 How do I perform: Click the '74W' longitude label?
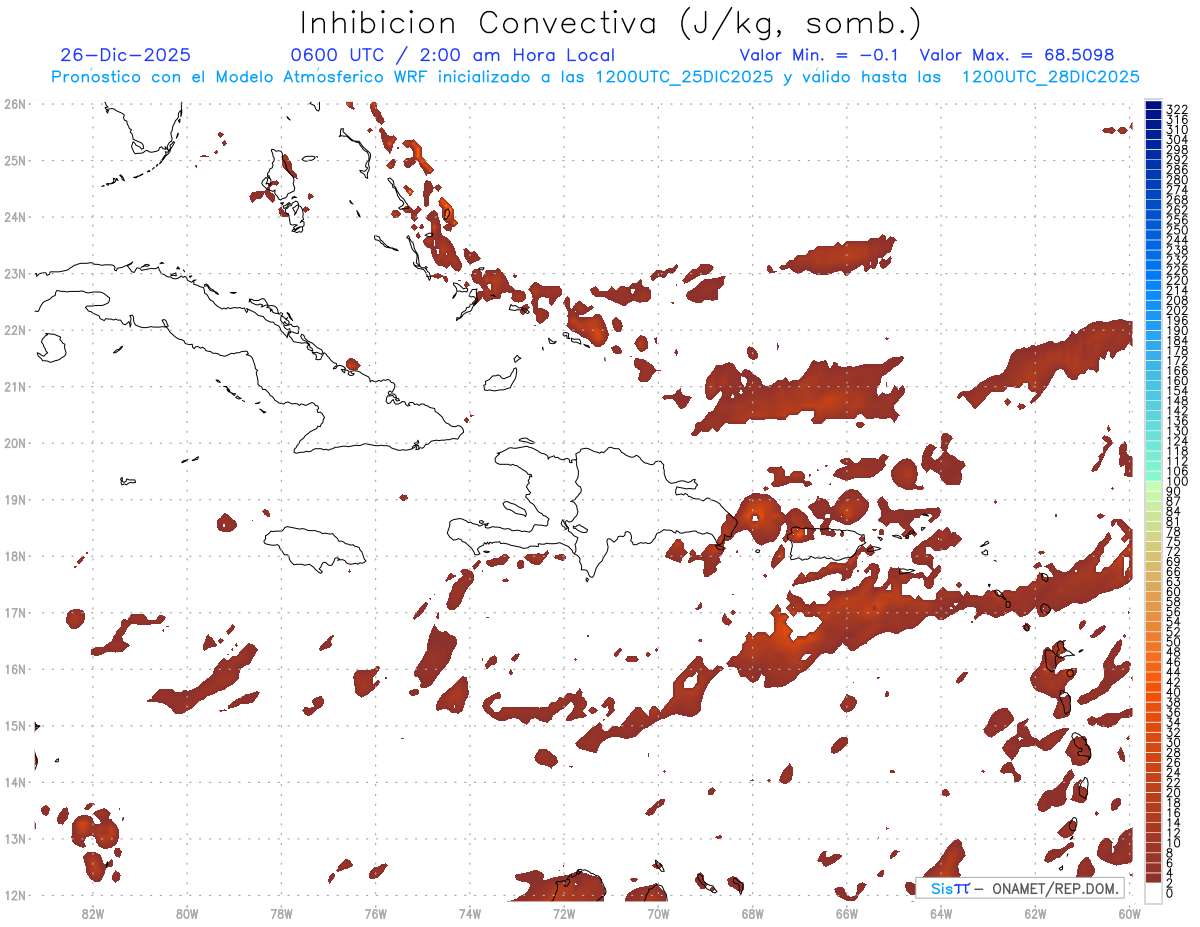pyautogui.click(x=470, y=913)
